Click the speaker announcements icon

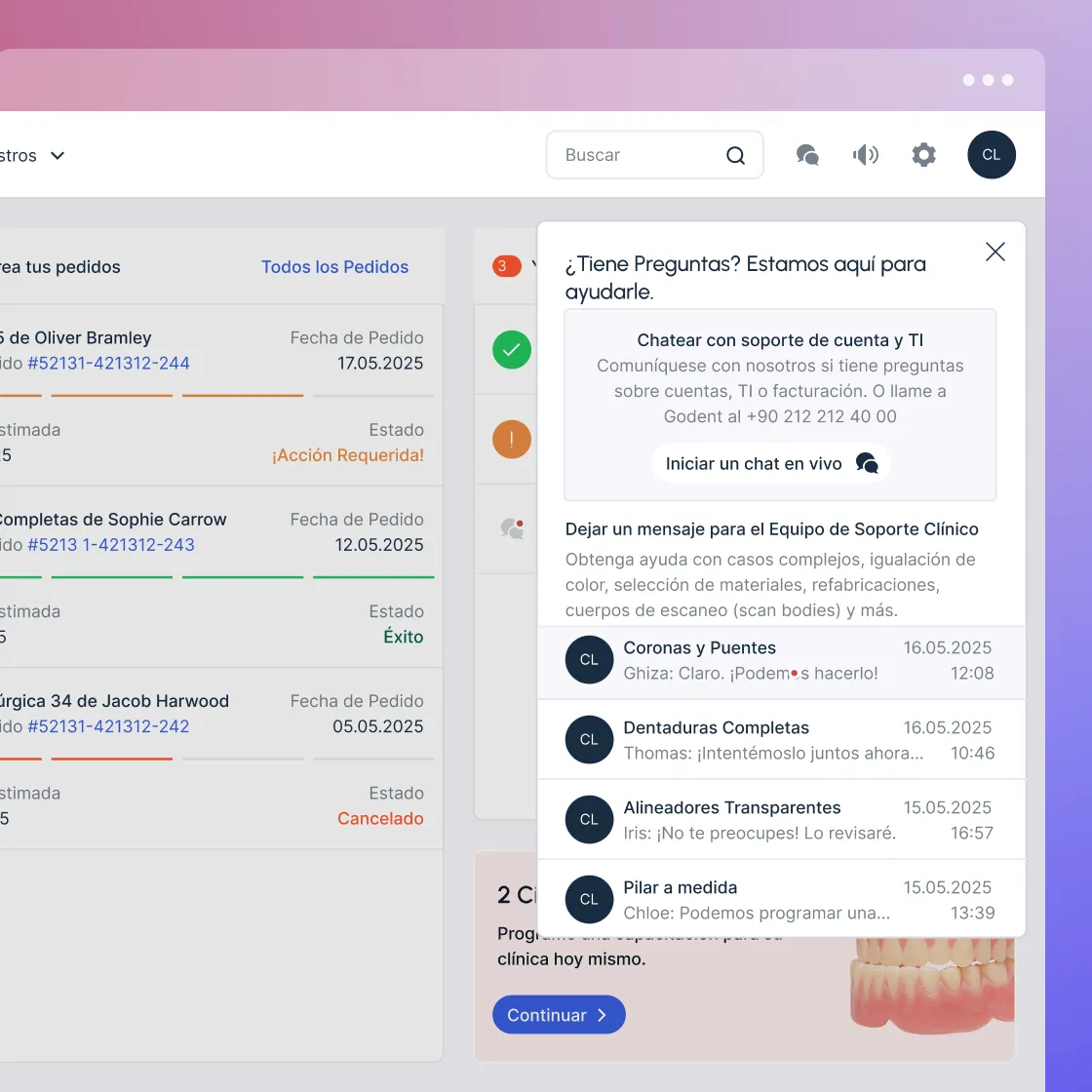[x=866, y=155]
